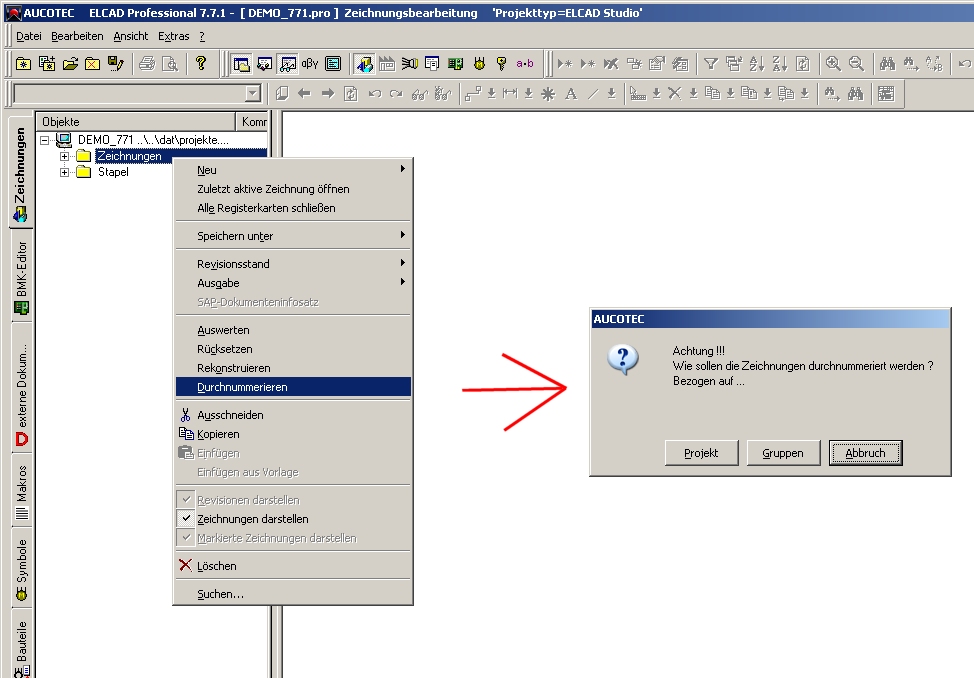Click the green circuit board toolbar icon
Viewport: 974px width, 678px height.
(x=455, y=63)
